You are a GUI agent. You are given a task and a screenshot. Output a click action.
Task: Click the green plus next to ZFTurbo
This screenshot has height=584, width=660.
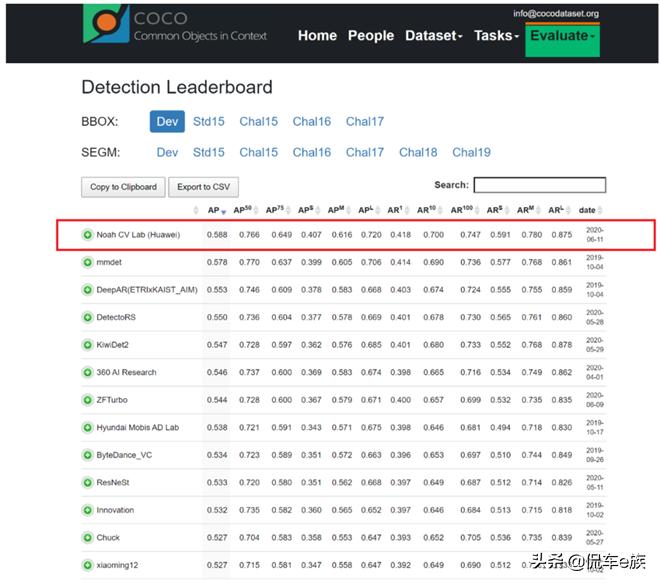point(88,400)
